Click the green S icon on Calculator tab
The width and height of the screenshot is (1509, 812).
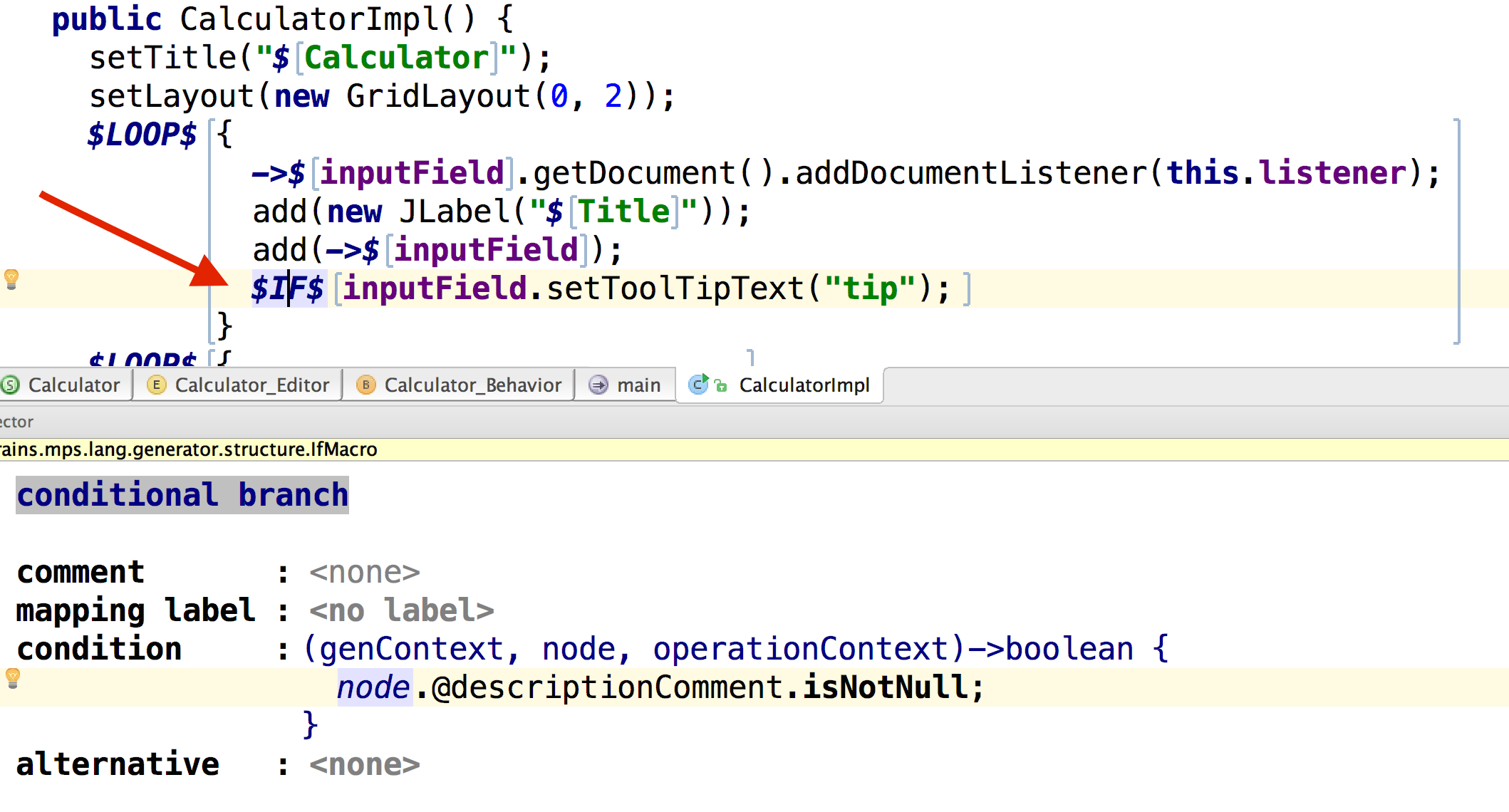(x=10, y=385)
